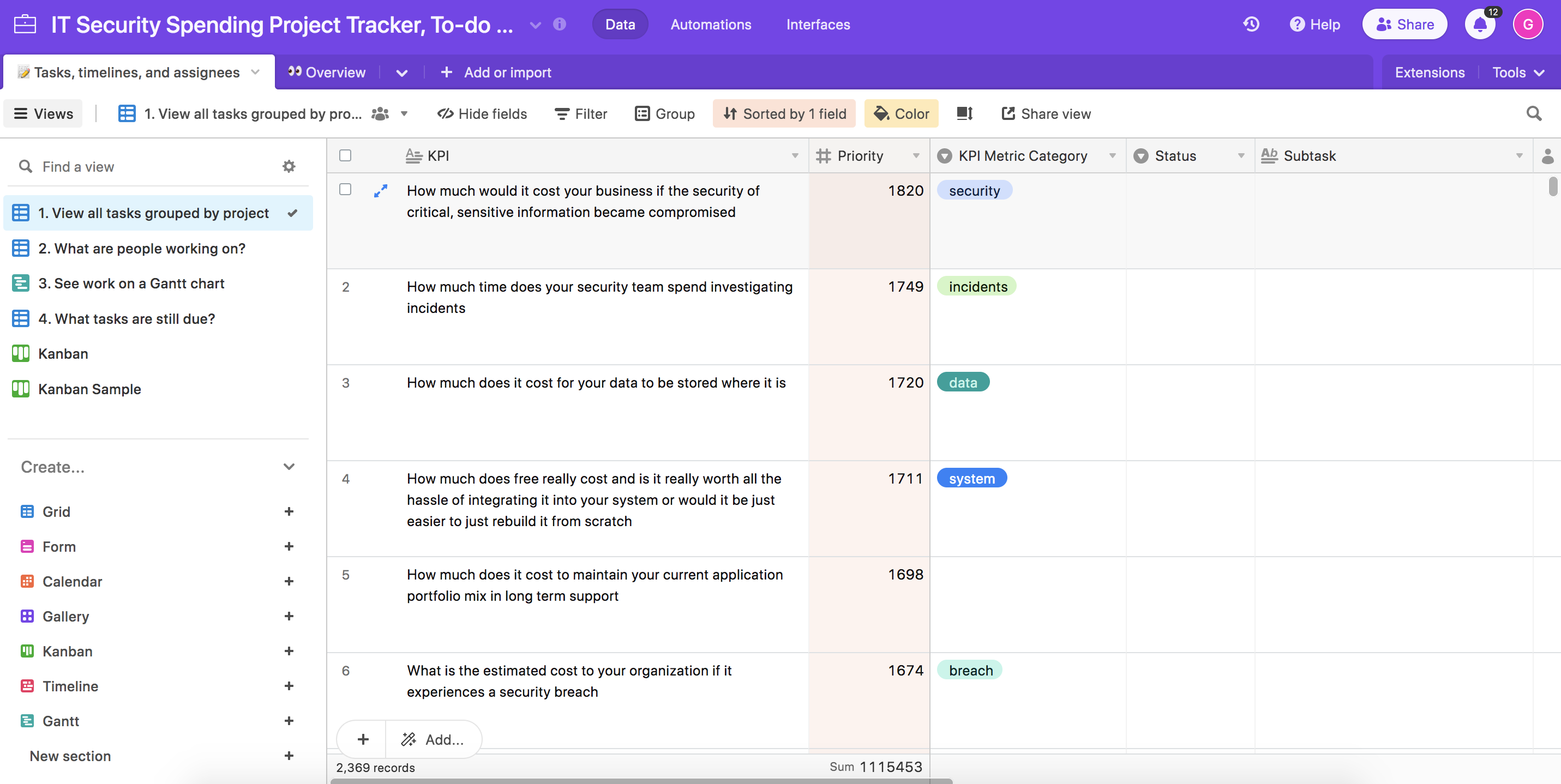Add a new Grid view

pos(289,511)
